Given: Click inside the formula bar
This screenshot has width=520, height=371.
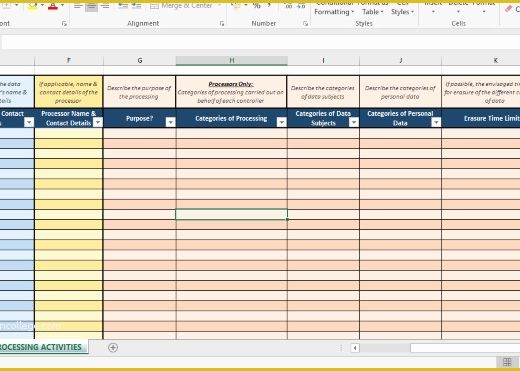Looking at the screenshot, I should point(261,43).
